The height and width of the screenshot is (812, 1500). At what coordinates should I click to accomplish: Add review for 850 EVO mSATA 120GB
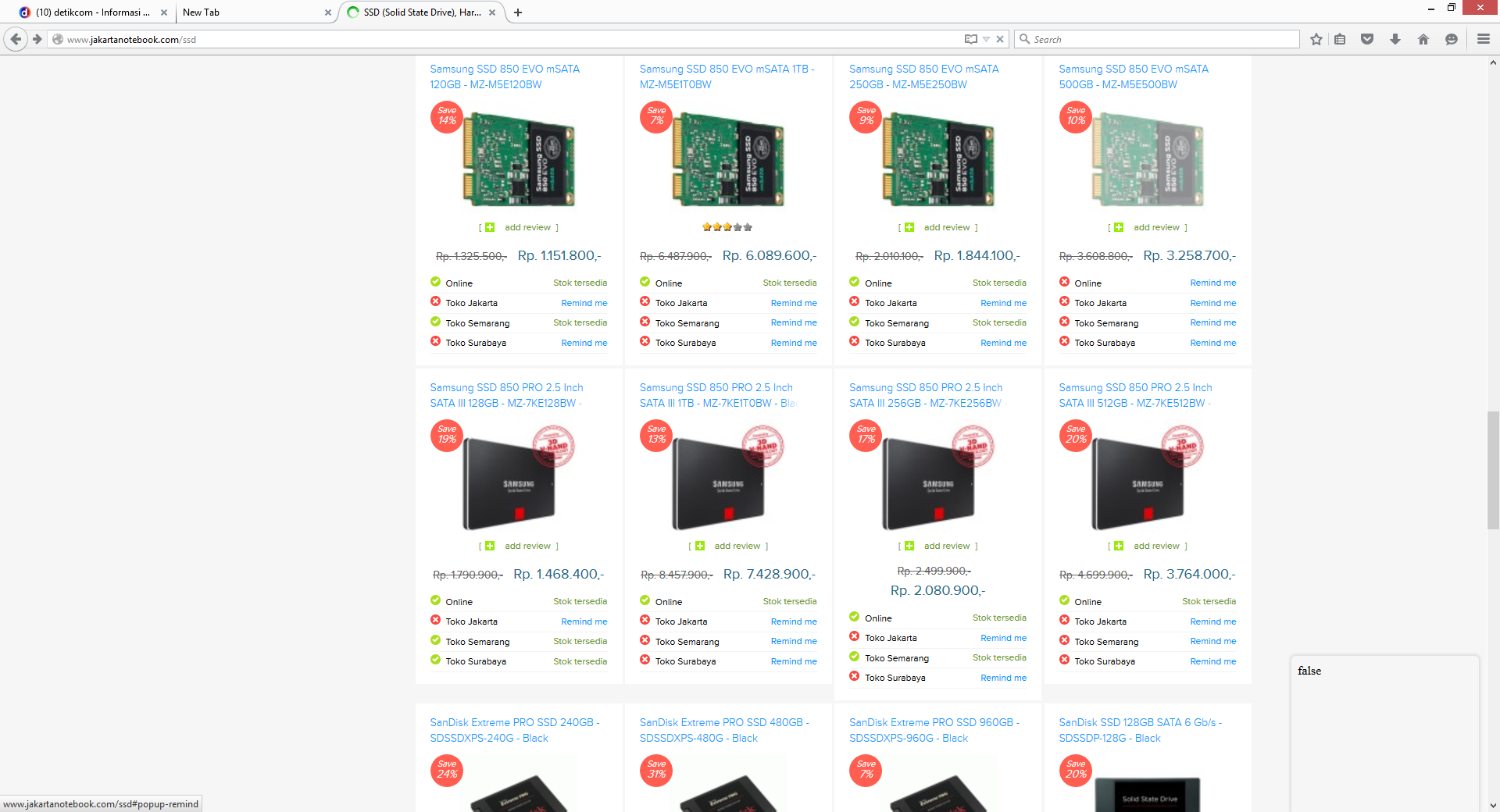point(519,227)
